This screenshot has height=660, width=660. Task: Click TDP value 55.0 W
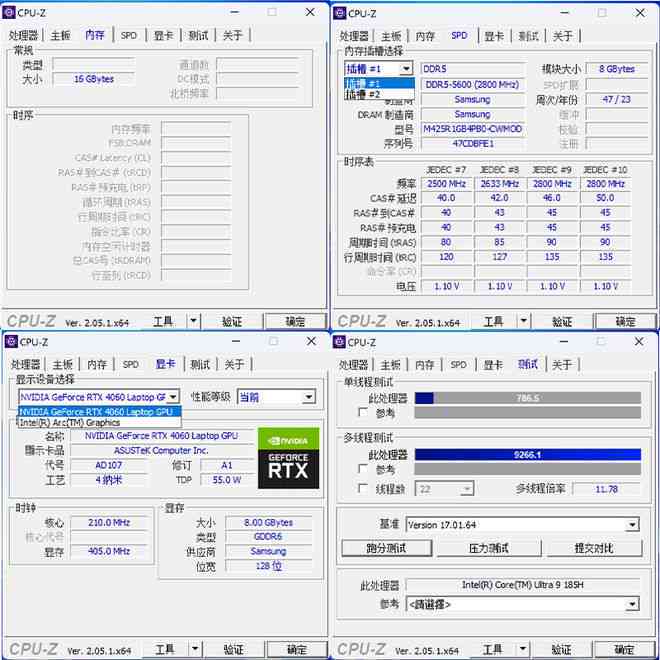227,480
